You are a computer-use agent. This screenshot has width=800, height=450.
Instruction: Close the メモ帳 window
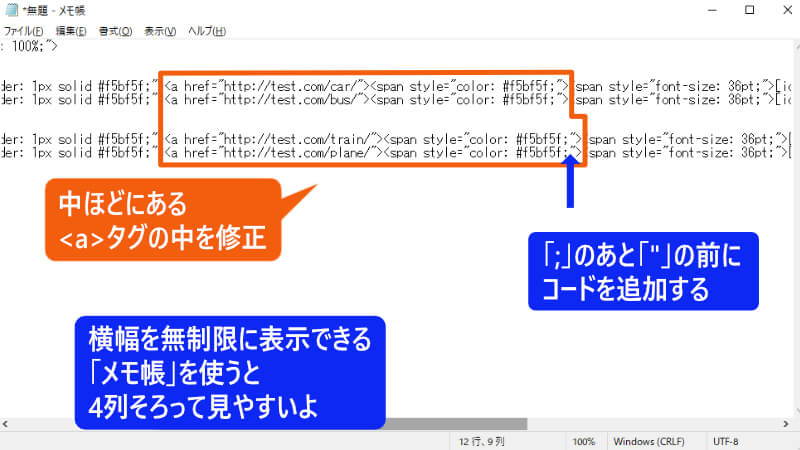(787, 10)
